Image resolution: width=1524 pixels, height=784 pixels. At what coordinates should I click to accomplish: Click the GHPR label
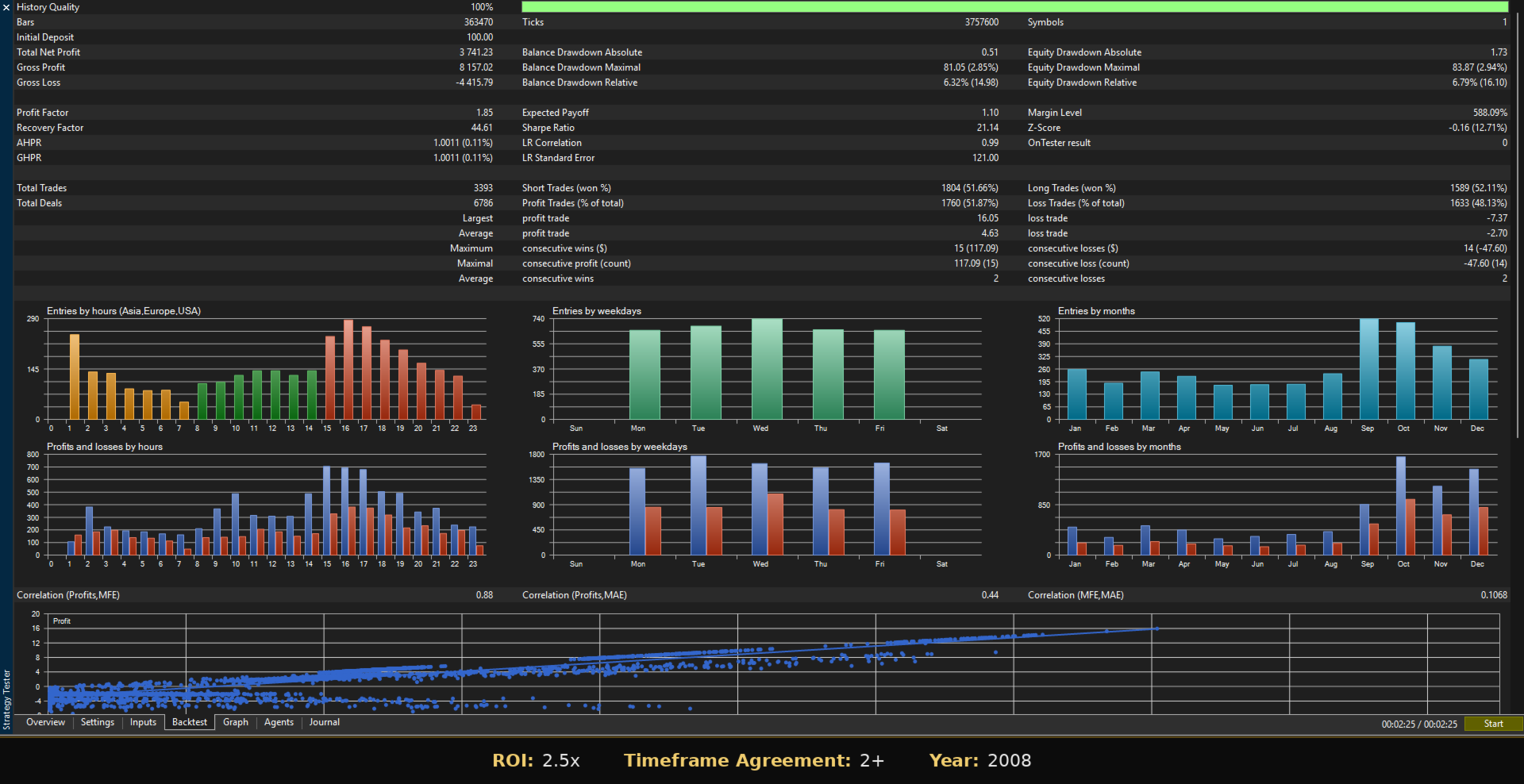coord(29,158)
